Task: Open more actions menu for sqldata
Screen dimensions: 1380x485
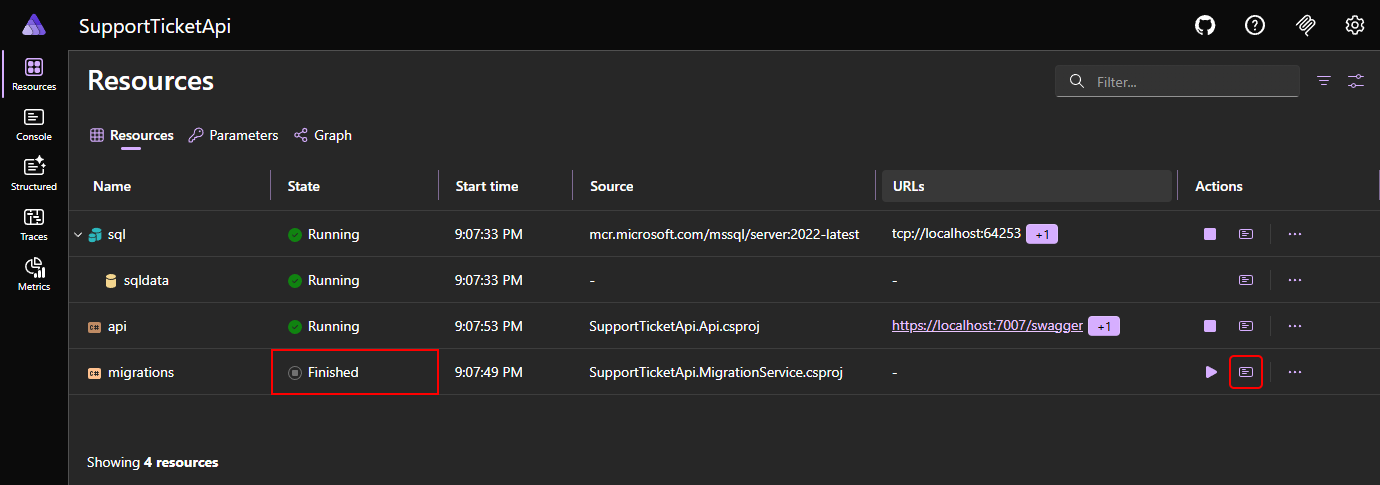Action: click(1295, 280)
